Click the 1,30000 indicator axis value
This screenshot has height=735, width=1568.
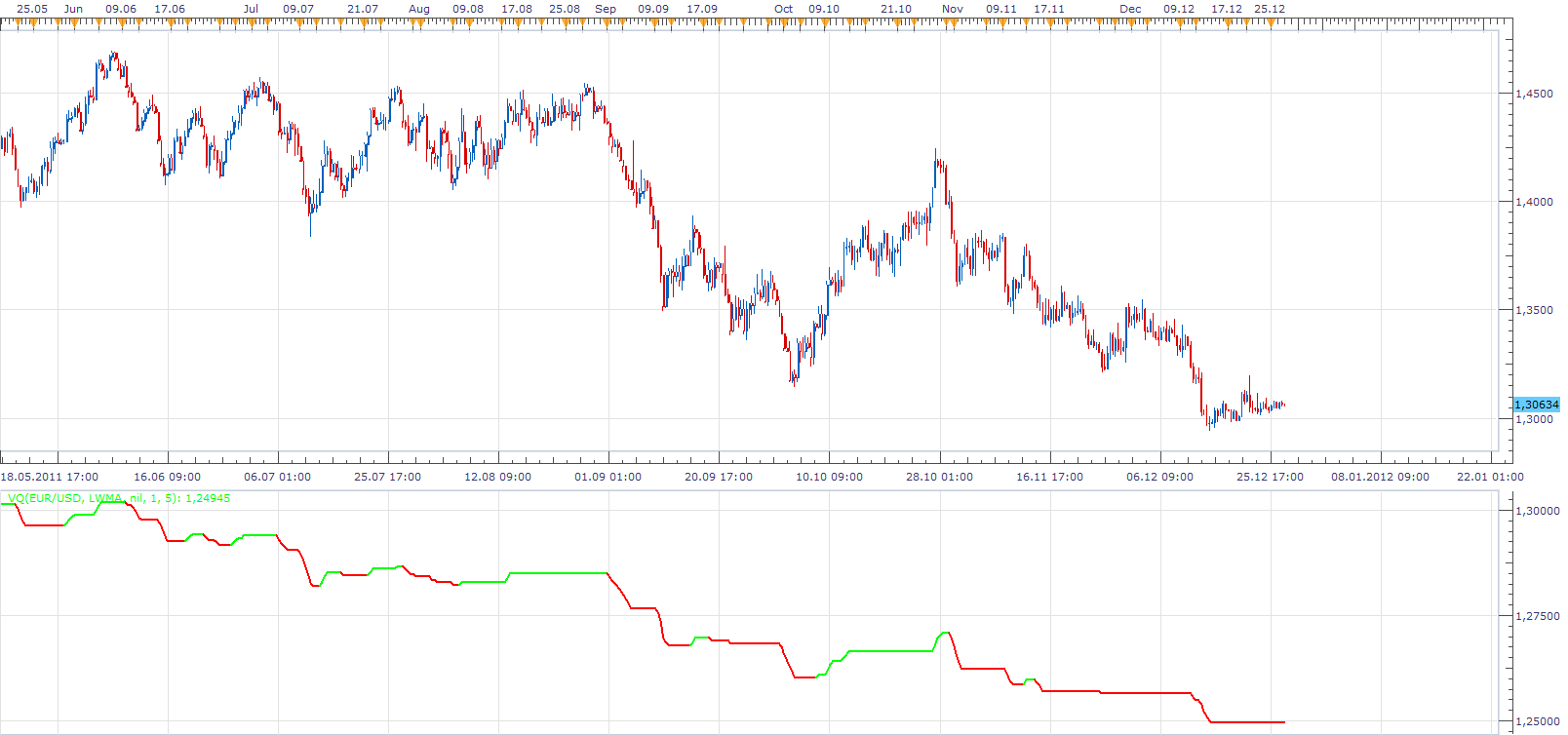(x=1537, y=511)
